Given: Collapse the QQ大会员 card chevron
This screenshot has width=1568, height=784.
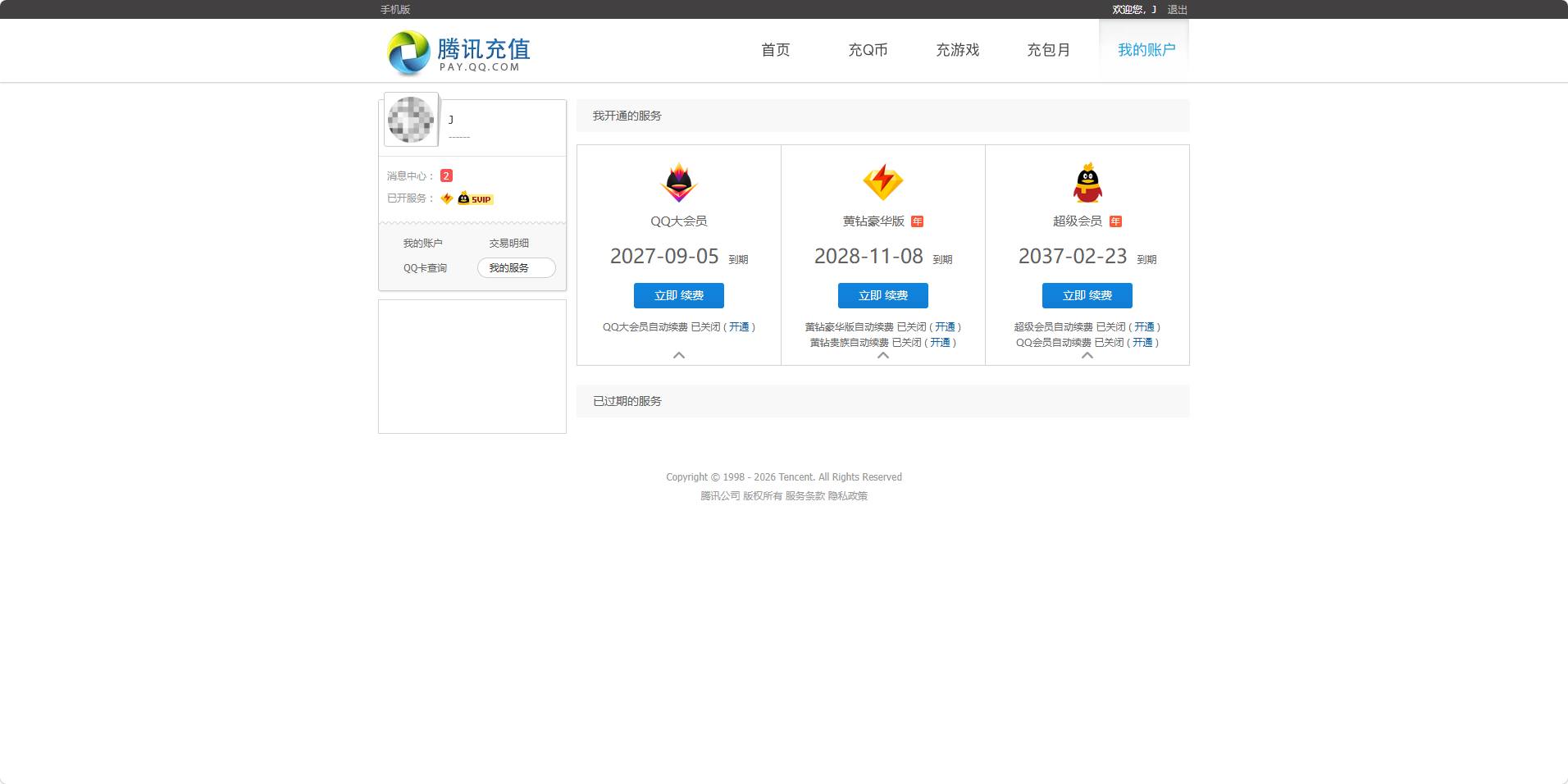Looking at the screenshot, I should point(679,355).
